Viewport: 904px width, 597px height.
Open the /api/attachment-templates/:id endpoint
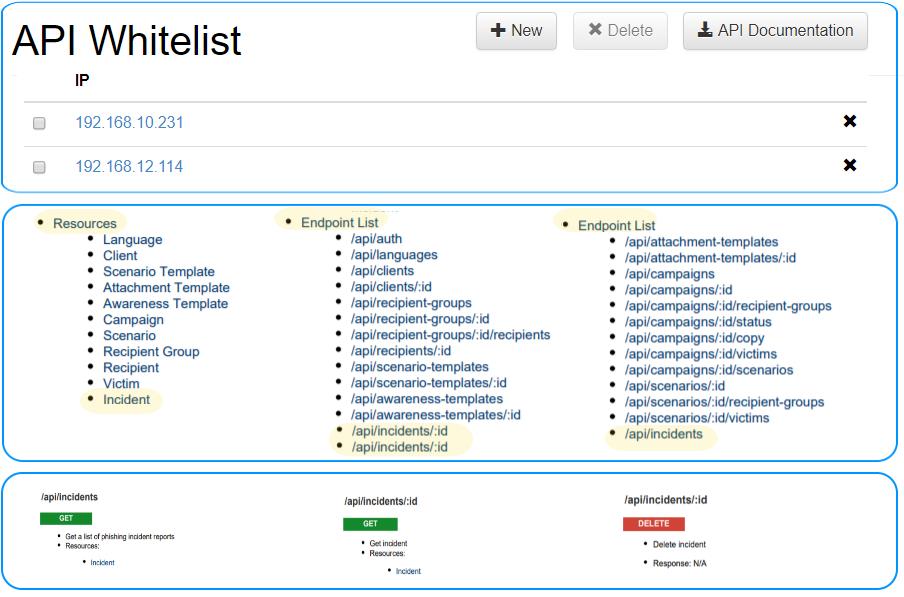coord(710,258)
